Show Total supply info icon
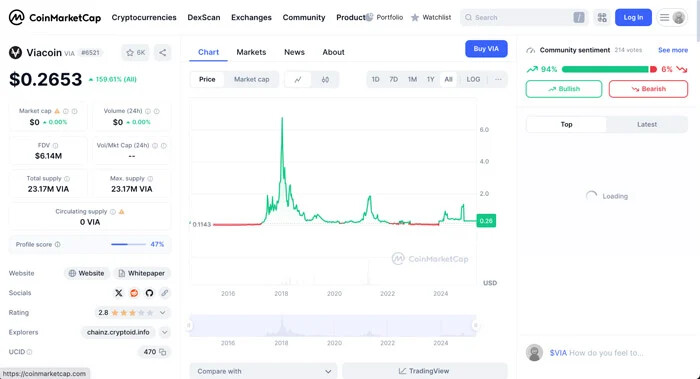Screen dimensions: 700x379 click(x=67, y=179)
